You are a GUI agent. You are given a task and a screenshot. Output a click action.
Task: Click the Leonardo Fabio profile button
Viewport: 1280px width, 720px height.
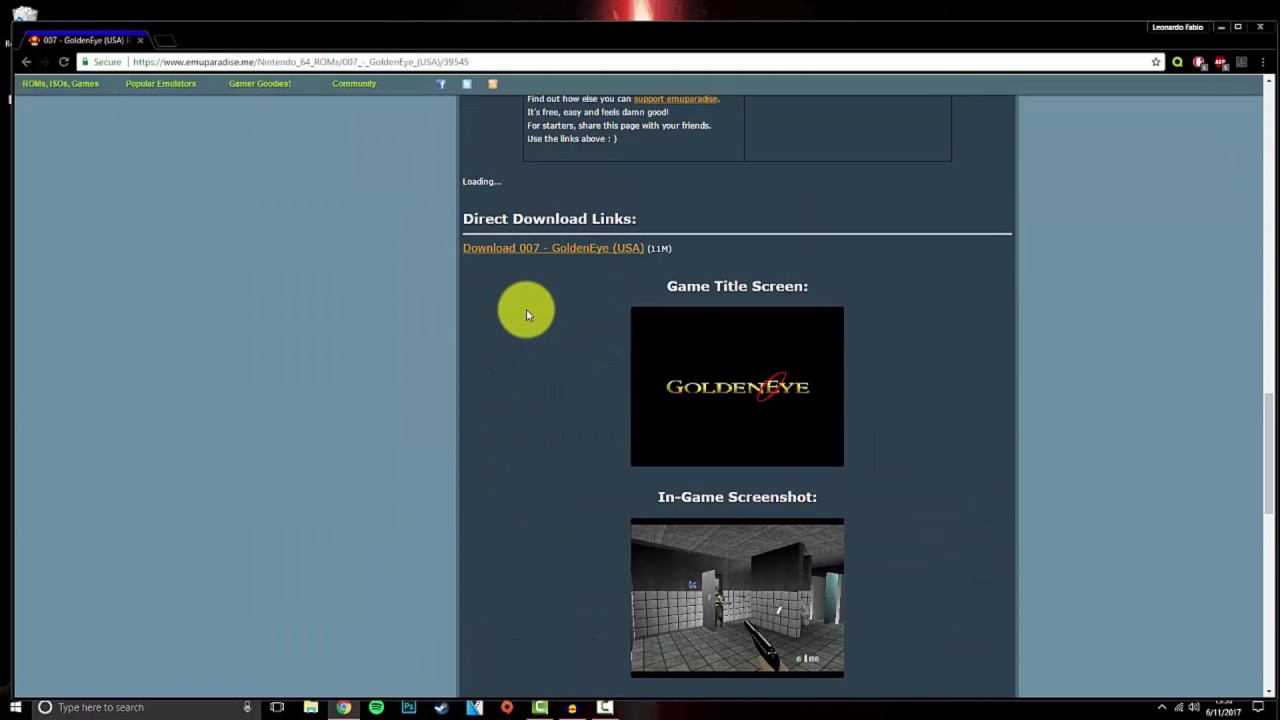point(1177,27)
